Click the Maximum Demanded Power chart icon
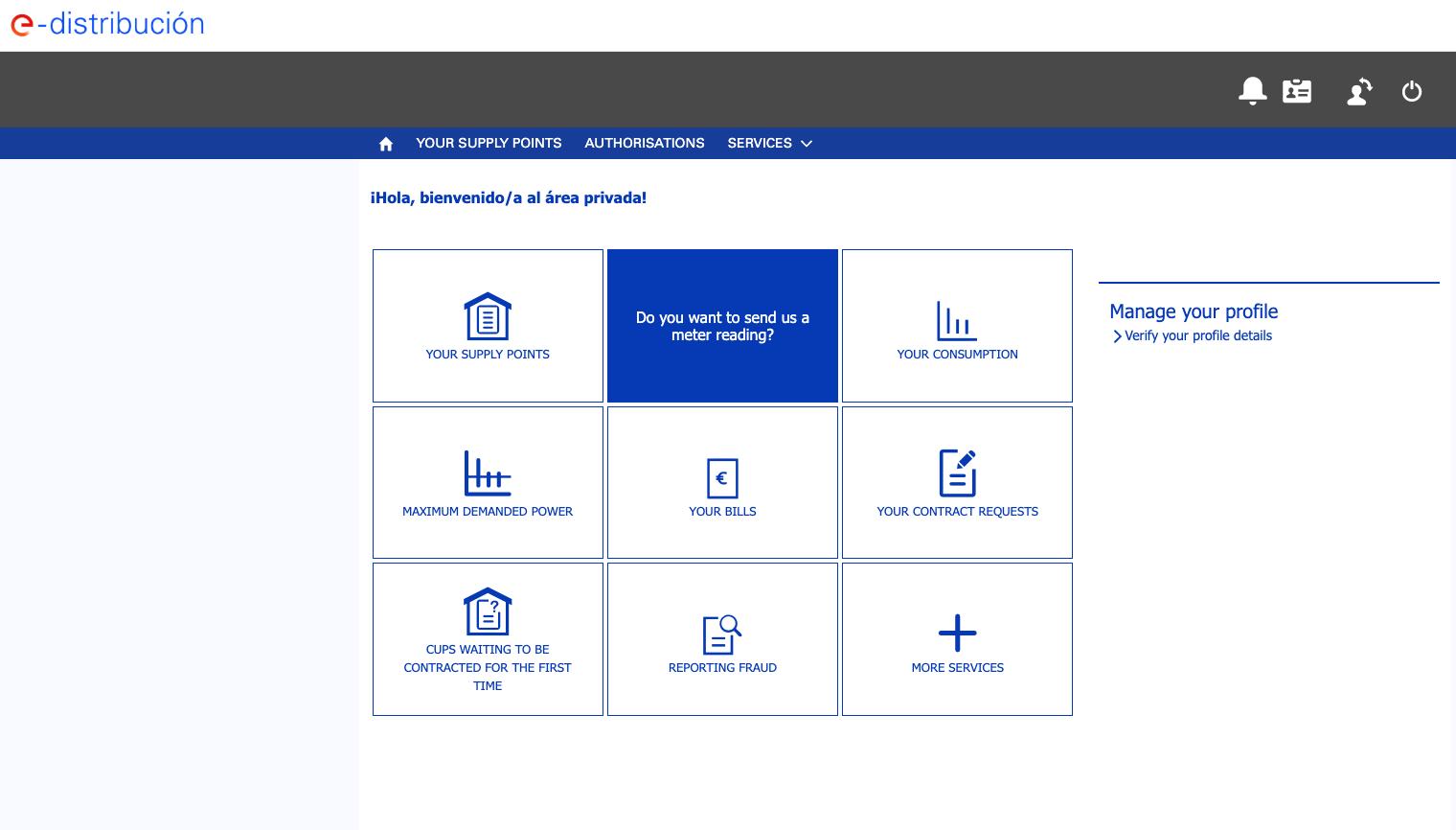 click(488, 473)
